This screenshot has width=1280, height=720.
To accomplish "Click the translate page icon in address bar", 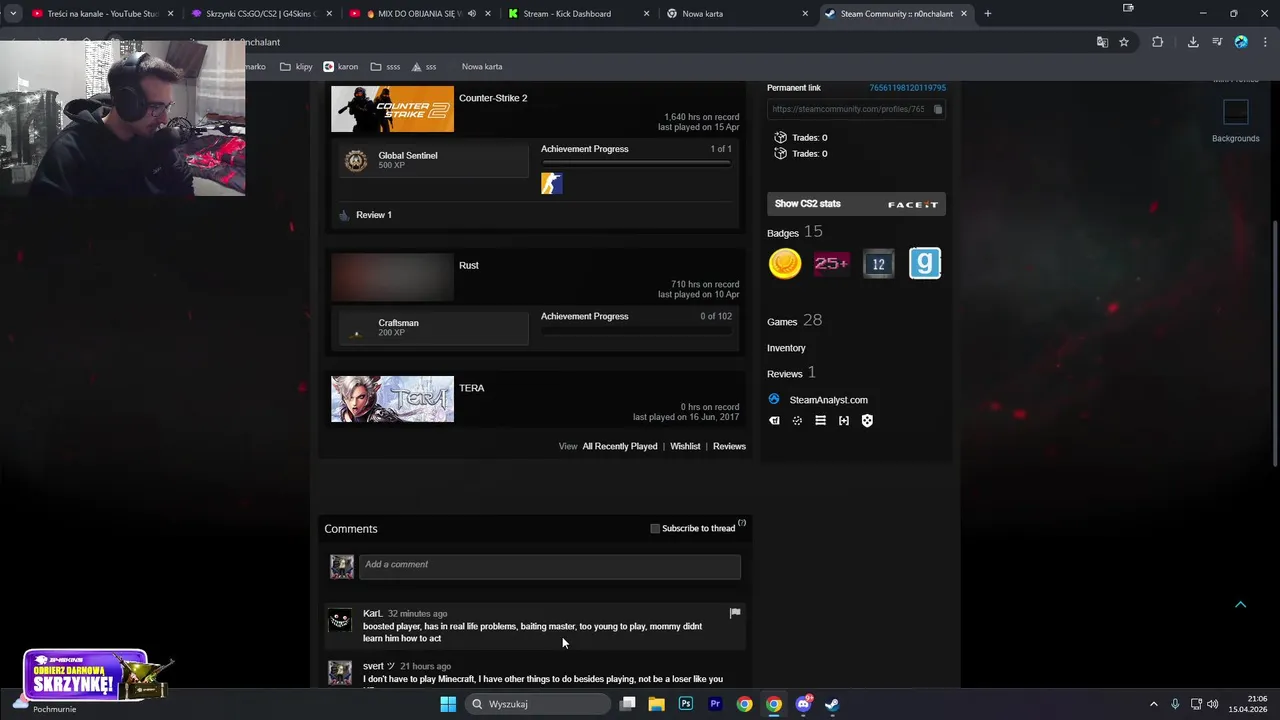I will pos(1102,42).
